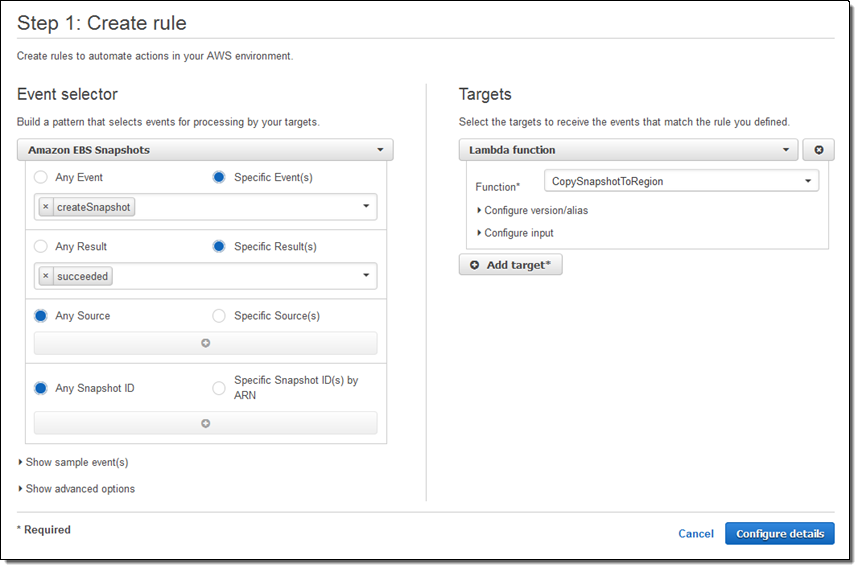Expand Show sample event(s)
The image size is (860, 570).
(73, 462)
